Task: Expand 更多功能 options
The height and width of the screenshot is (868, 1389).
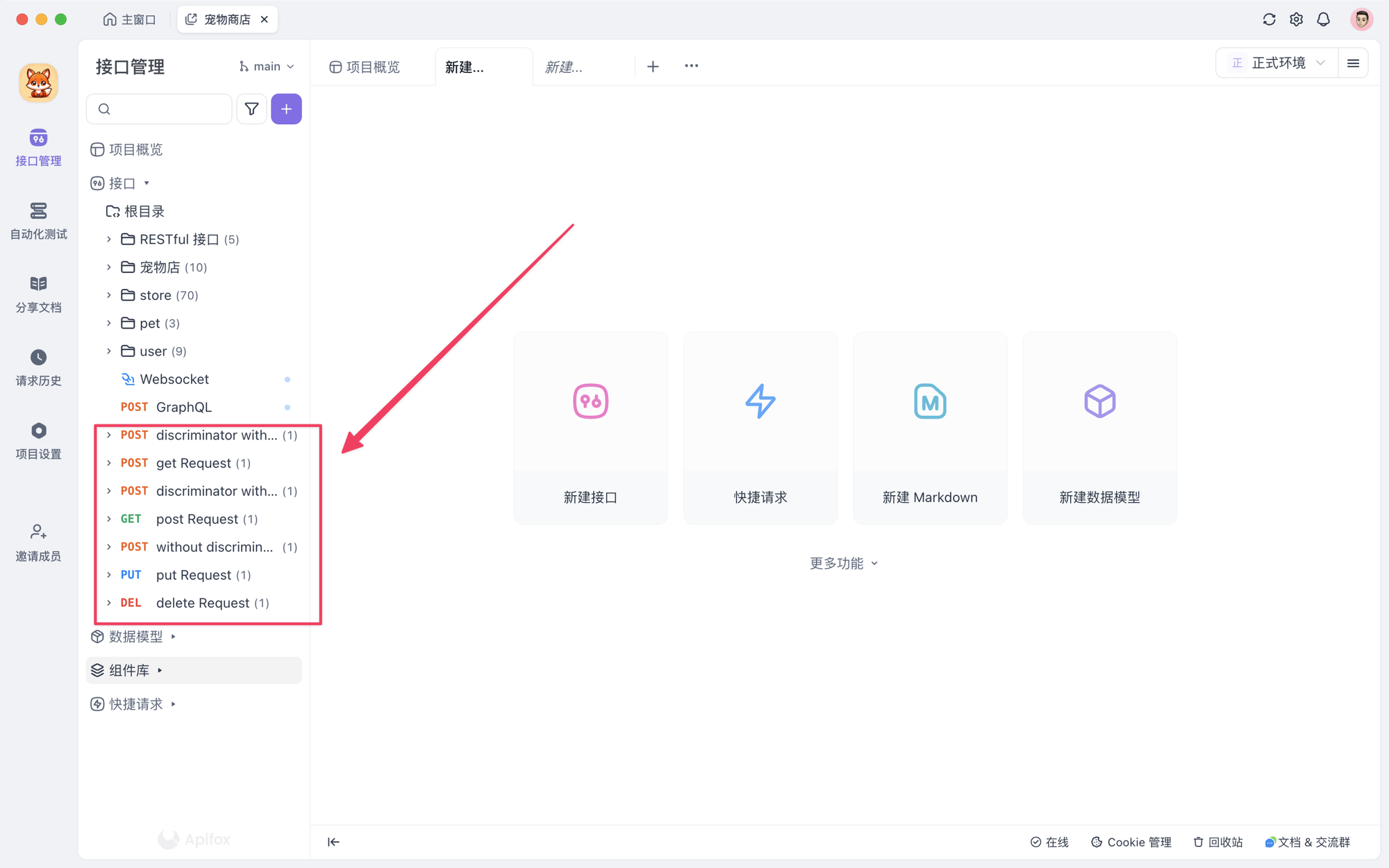Action: [x=843, y=563]
